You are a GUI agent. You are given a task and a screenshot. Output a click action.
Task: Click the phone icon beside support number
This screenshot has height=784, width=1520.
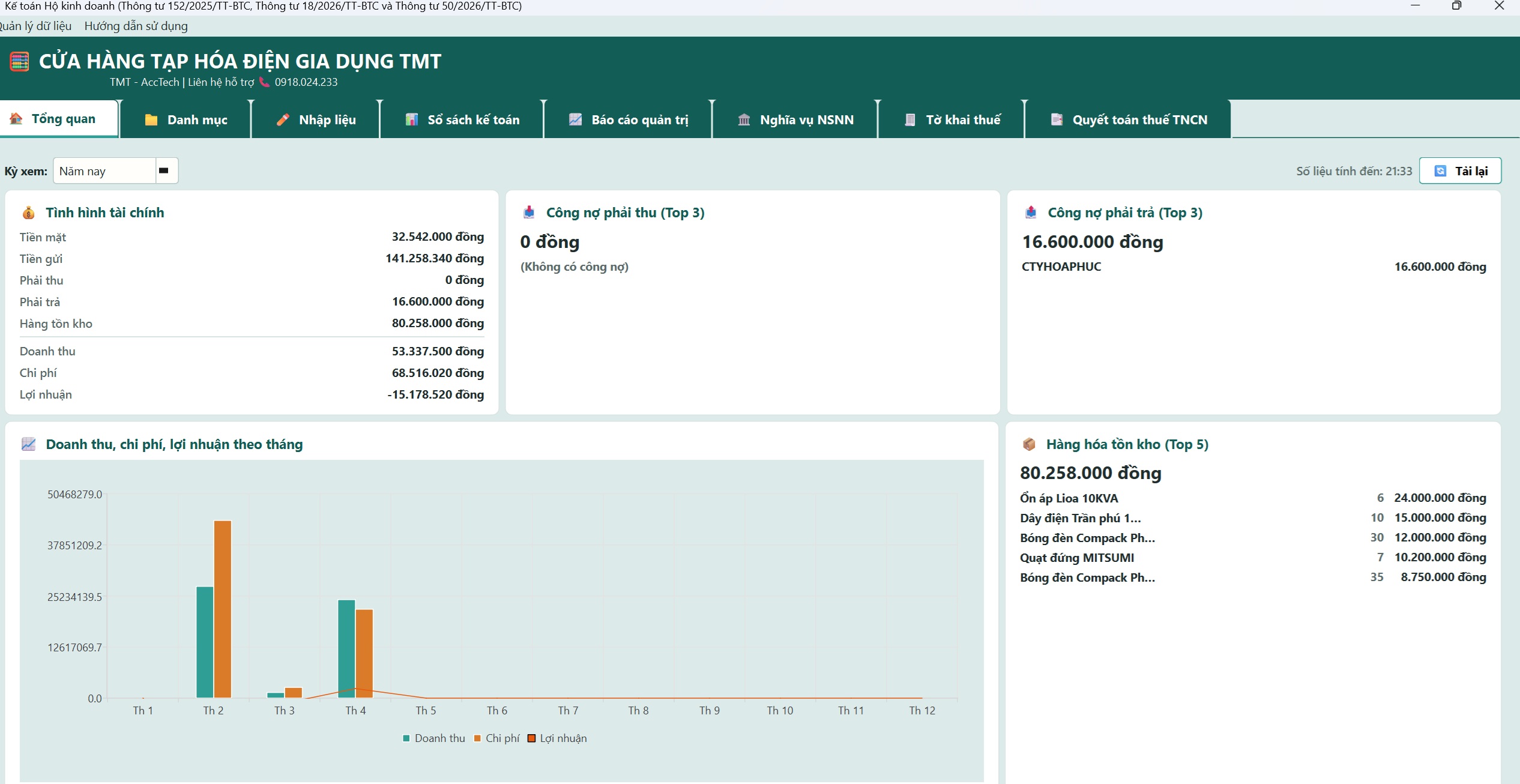click(264, 82)
